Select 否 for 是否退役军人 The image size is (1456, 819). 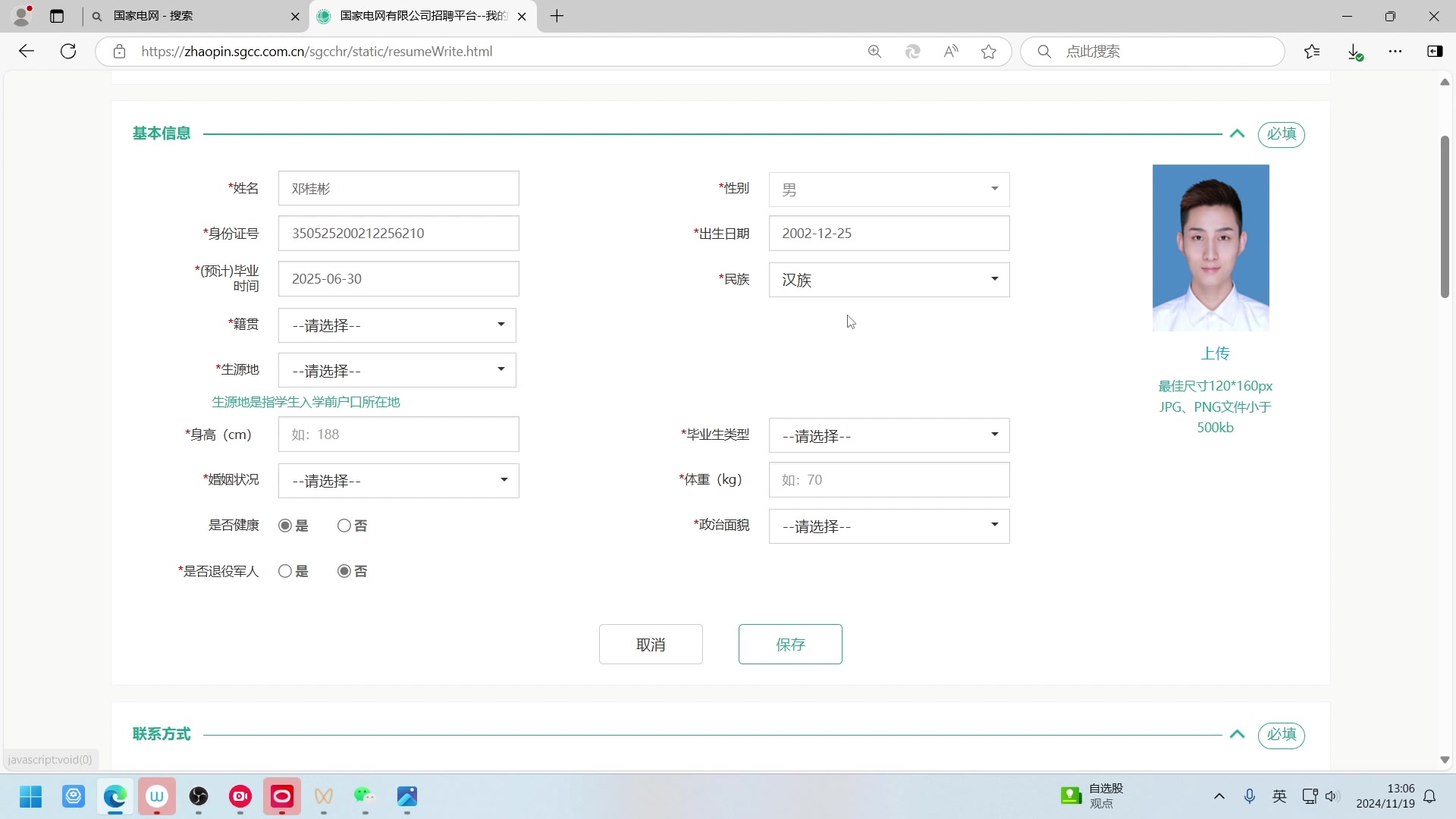point(344,571)
